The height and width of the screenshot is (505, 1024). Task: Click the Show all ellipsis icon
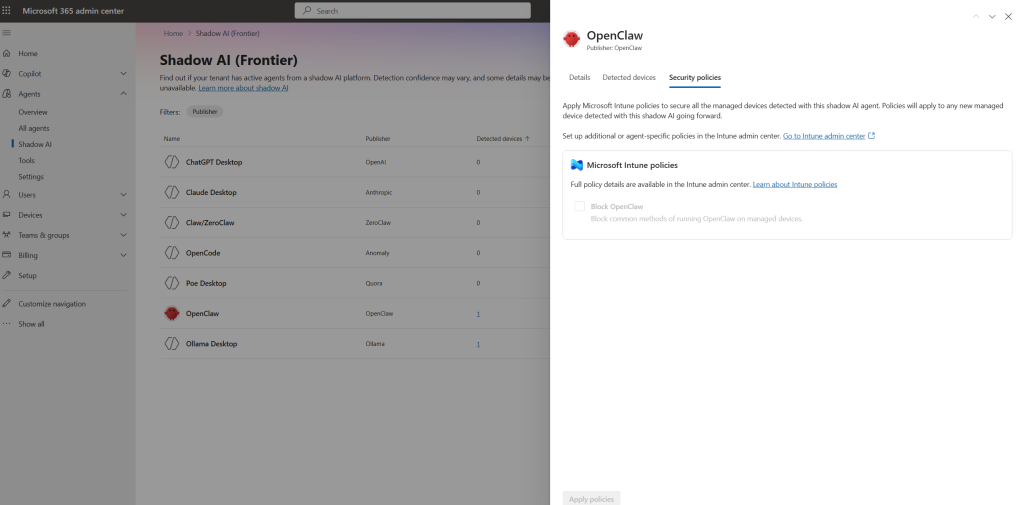click(x=7, y=324)
